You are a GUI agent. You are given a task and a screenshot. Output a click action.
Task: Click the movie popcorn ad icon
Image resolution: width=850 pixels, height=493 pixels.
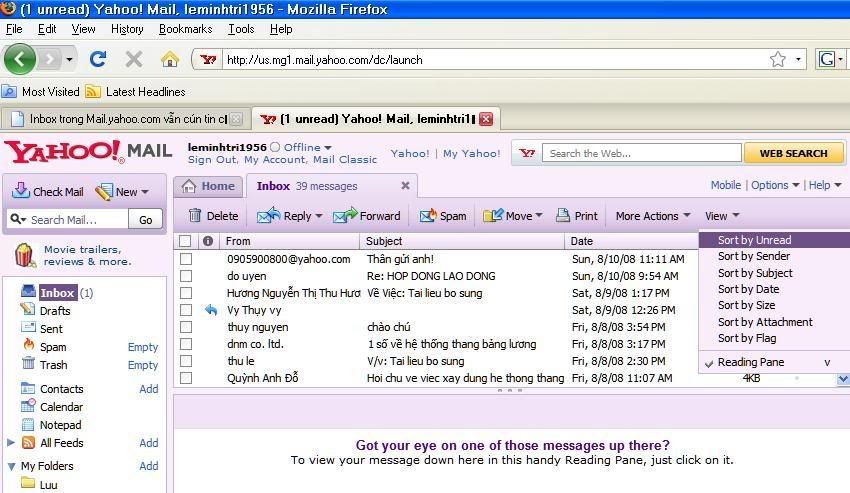24,255
